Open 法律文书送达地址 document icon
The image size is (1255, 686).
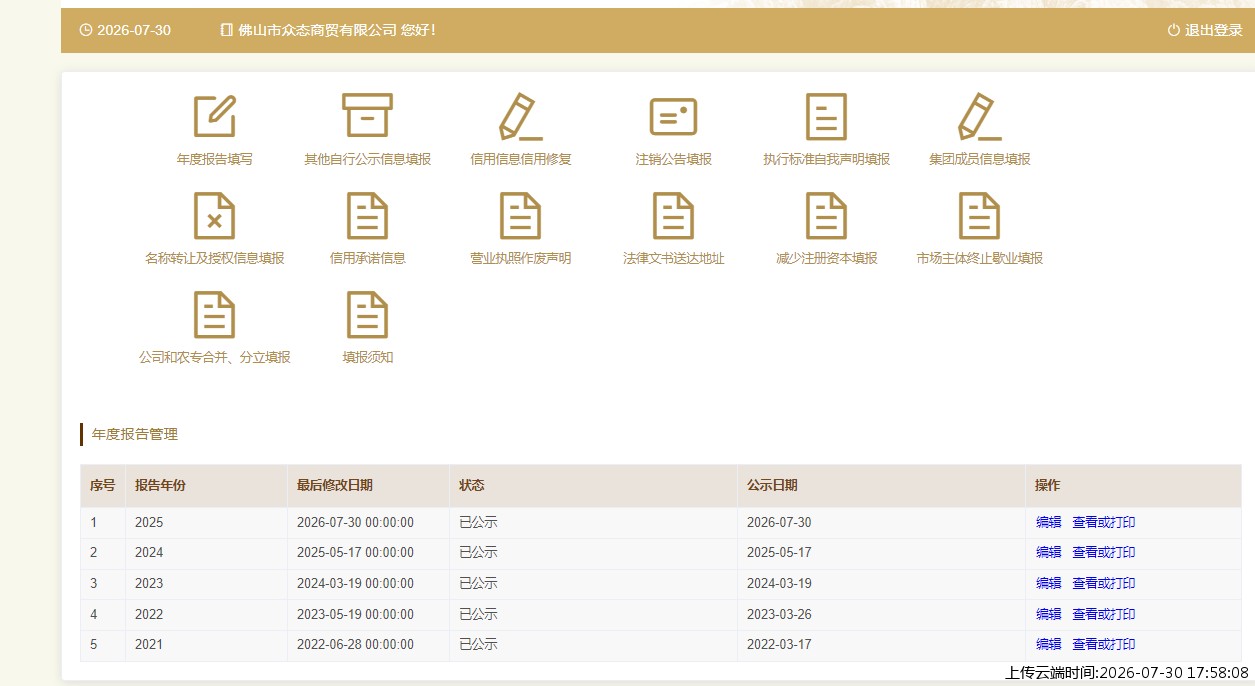click(x=673, y=215)
